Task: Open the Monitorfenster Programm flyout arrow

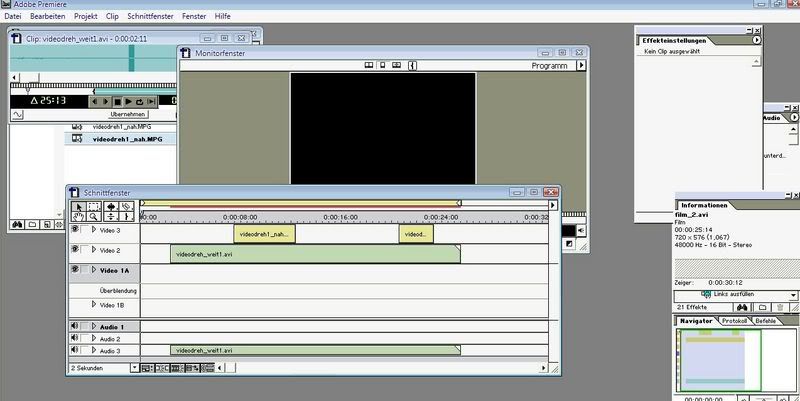Action: [581, 65]
